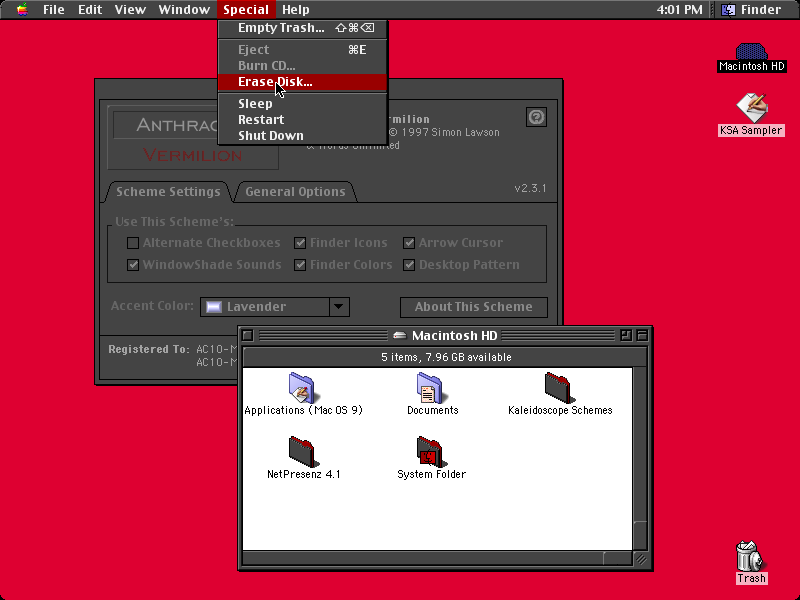Click the Macintosh HD window zoom box

tap(626, 335)
